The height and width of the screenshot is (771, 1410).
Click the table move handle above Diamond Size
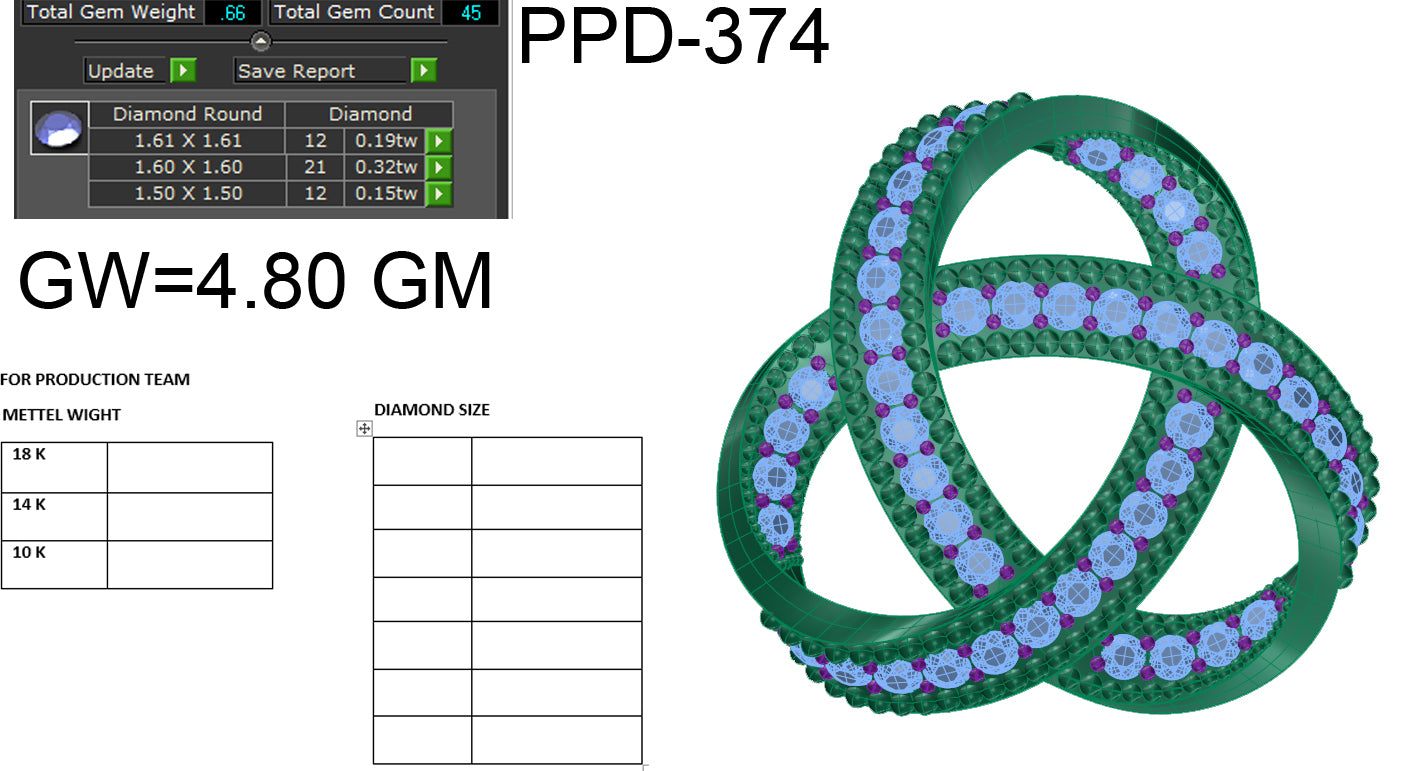pos(363,428)
